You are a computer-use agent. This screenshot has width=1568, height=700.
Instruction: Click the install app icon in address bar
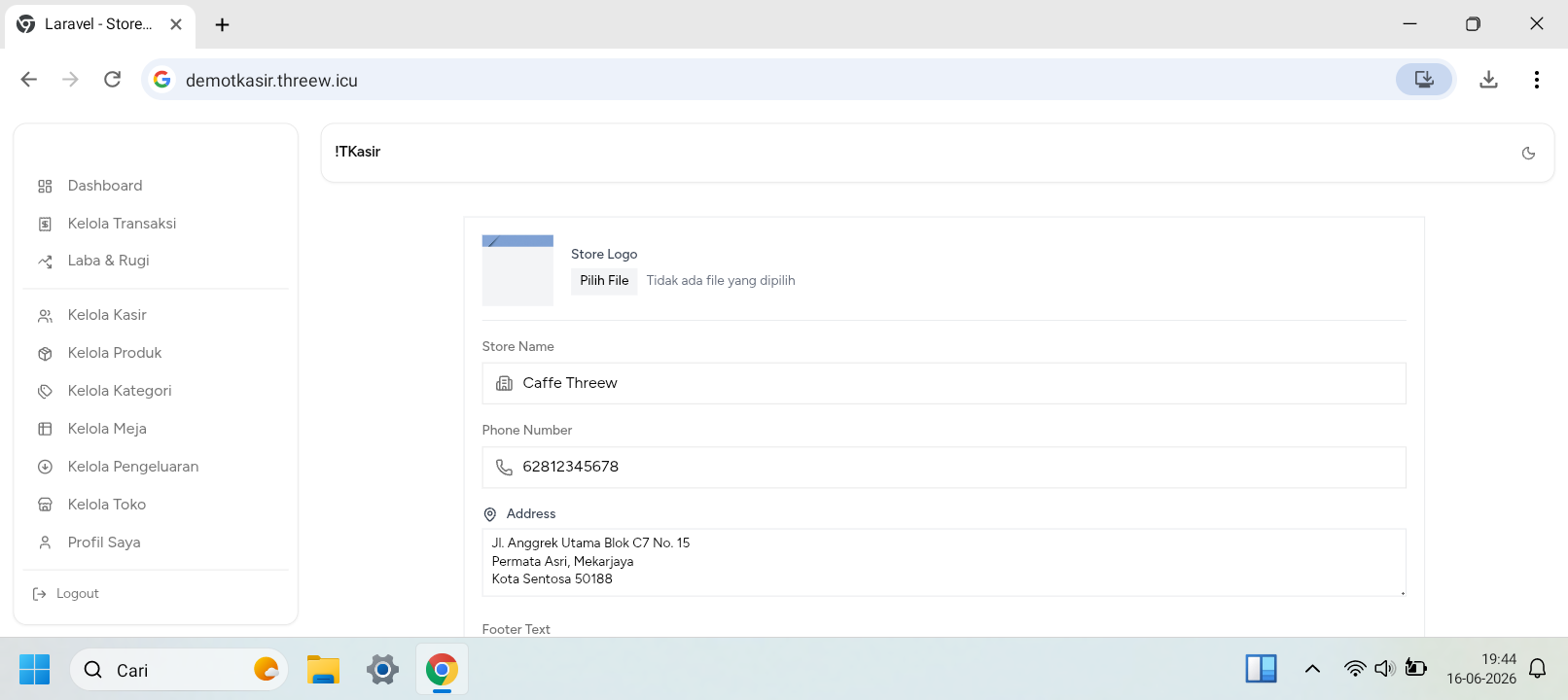(x=1424, y=80)
